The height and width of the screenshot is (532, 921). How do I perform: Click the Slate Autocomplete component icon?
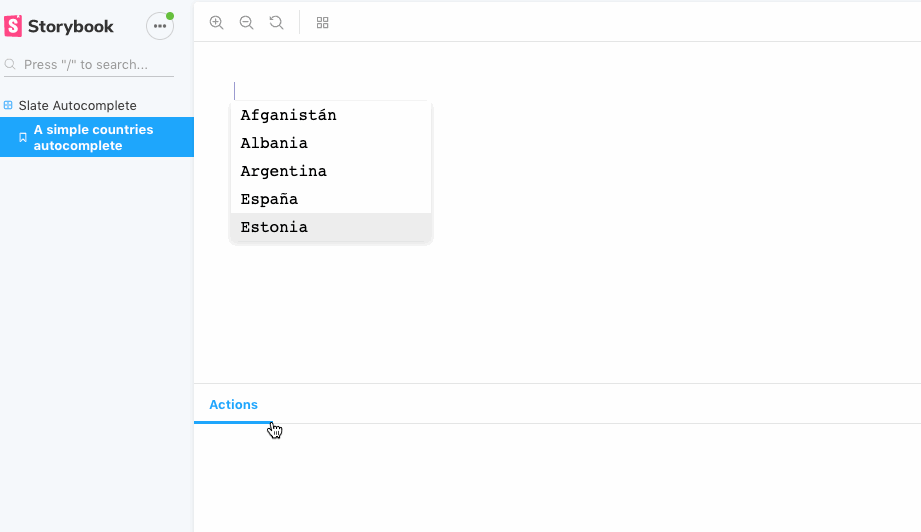pos(9,105)
